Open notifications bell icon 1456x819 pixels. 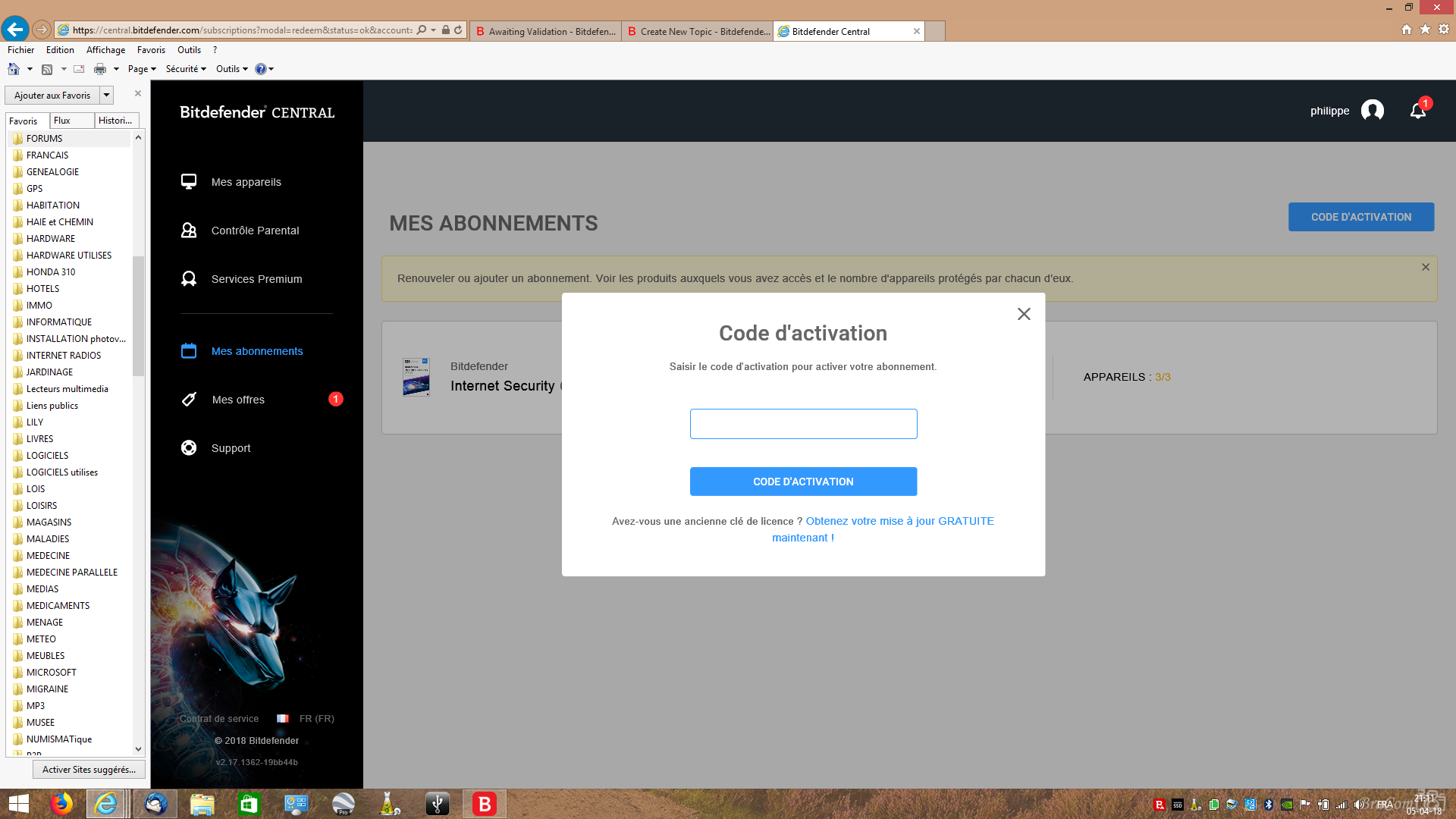tap(1417, 111)
